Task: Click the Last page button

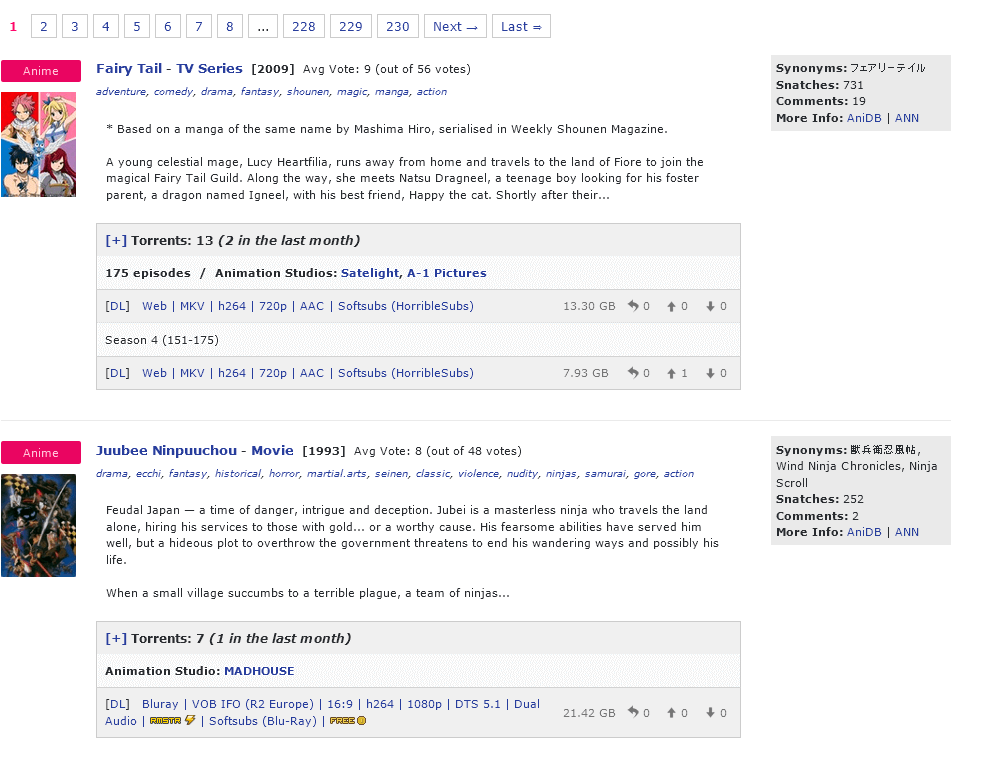Action: 521,26
